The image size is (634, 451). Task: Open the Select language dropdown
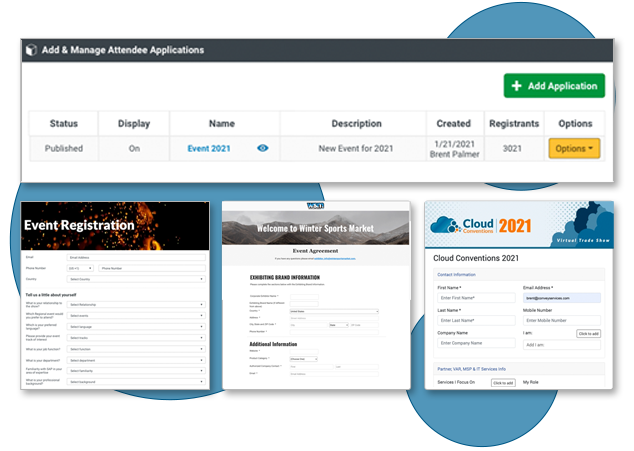pyautogui.click(x=136, y=326)
